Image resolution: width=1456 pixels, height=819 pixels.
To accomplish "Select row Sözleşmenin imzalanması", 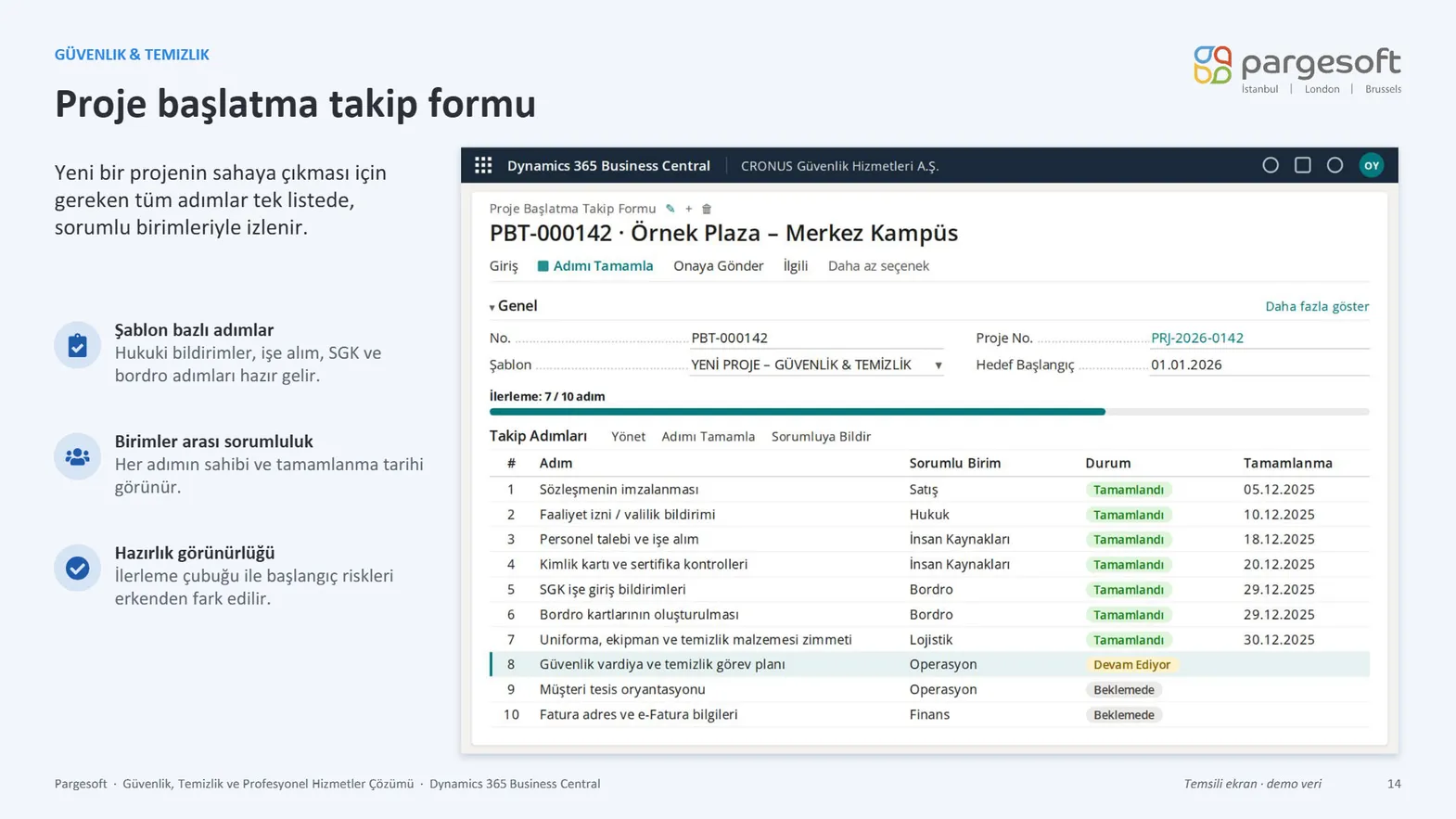I will click(929, 489).
